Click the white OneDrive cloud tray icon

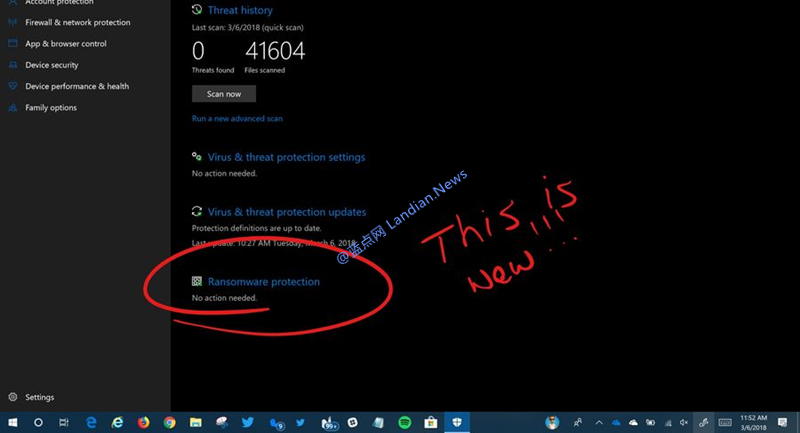coord(633,422)
